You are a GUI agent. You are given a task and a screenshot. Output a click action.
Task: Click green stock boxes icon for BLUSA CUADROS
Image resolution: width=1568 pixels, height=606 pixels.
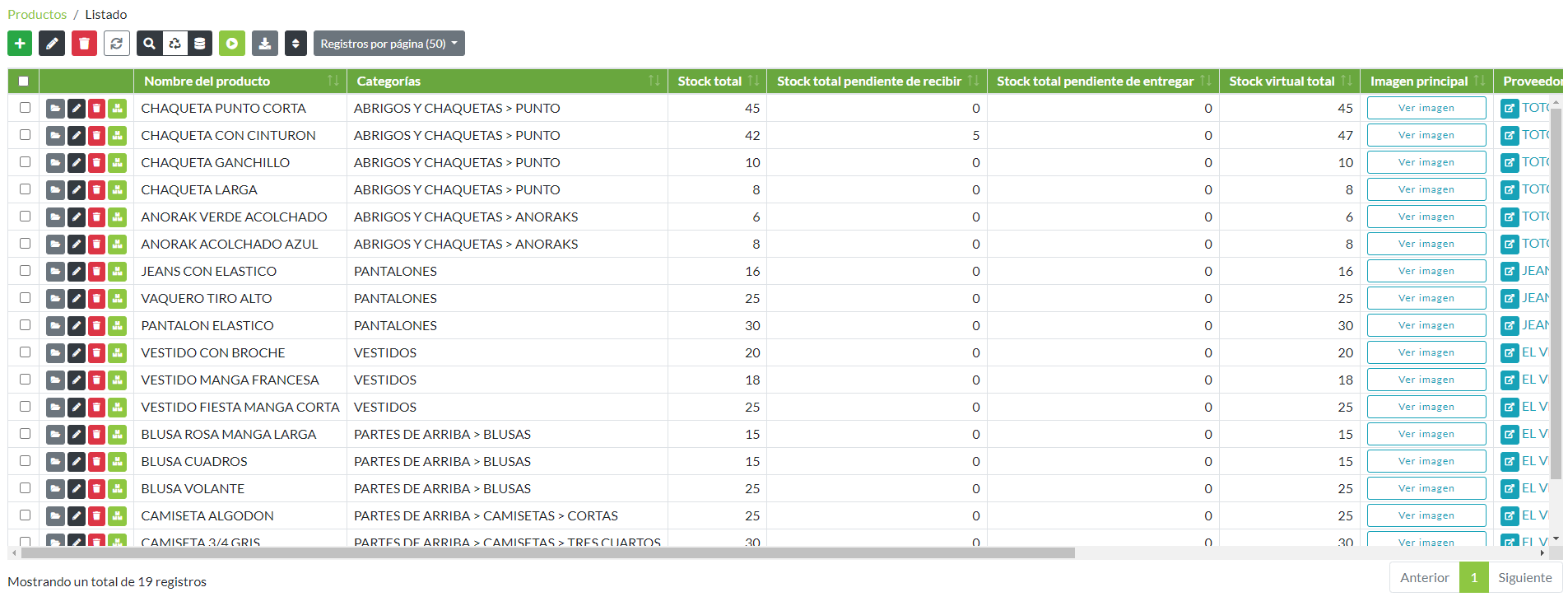[x=118, y=462]
